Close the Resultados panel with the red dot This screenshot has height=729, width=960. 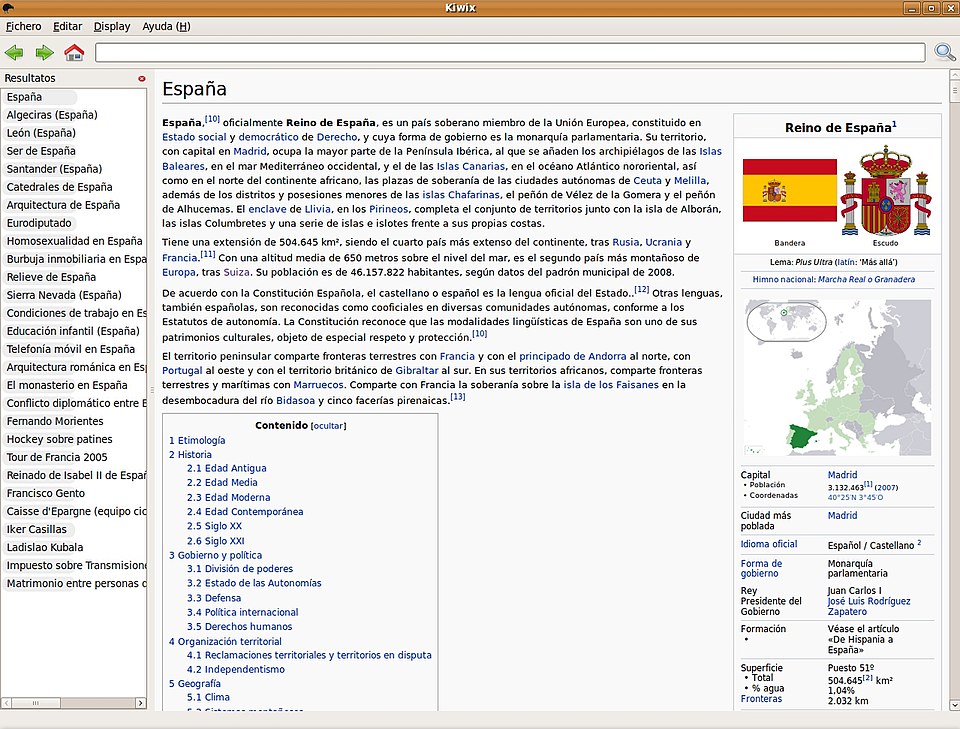pos(141,77)
